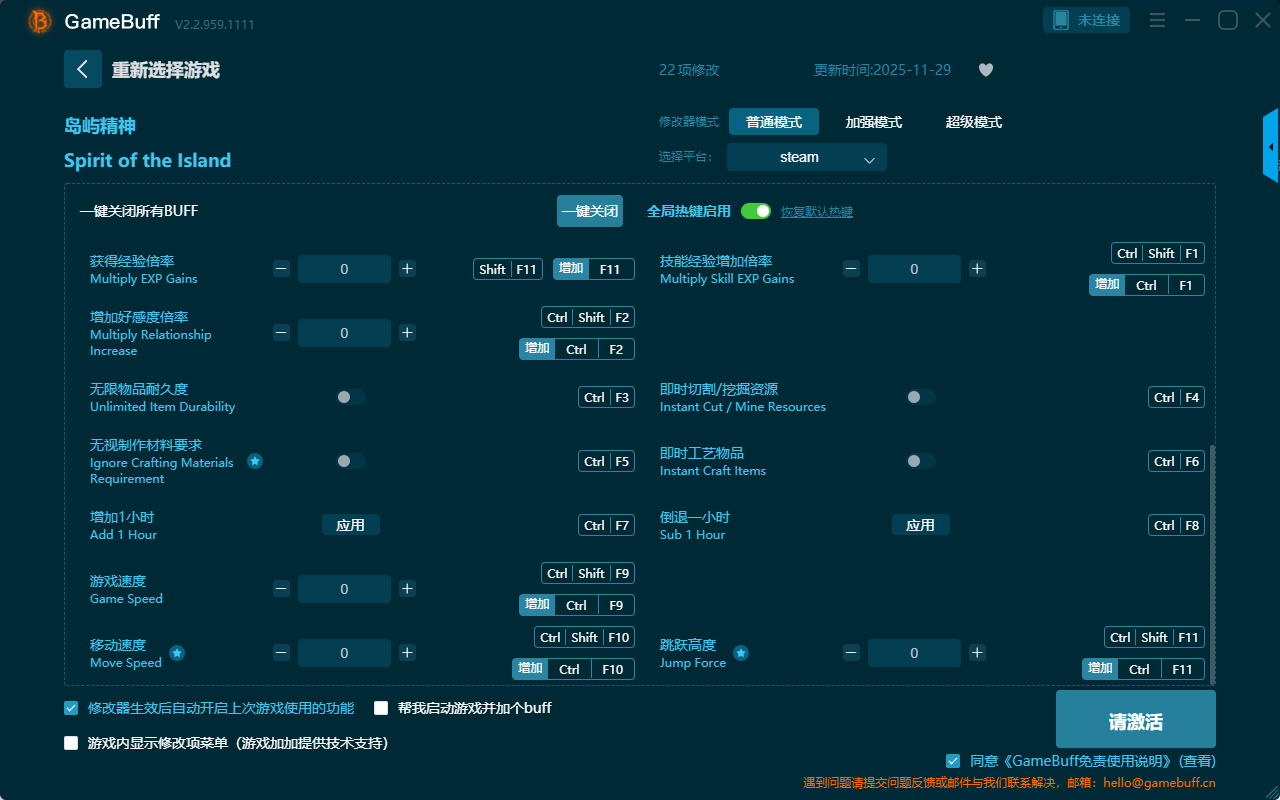Click the 请激活 activate button
This screenshot has width=1280, height=800.
1135,722
